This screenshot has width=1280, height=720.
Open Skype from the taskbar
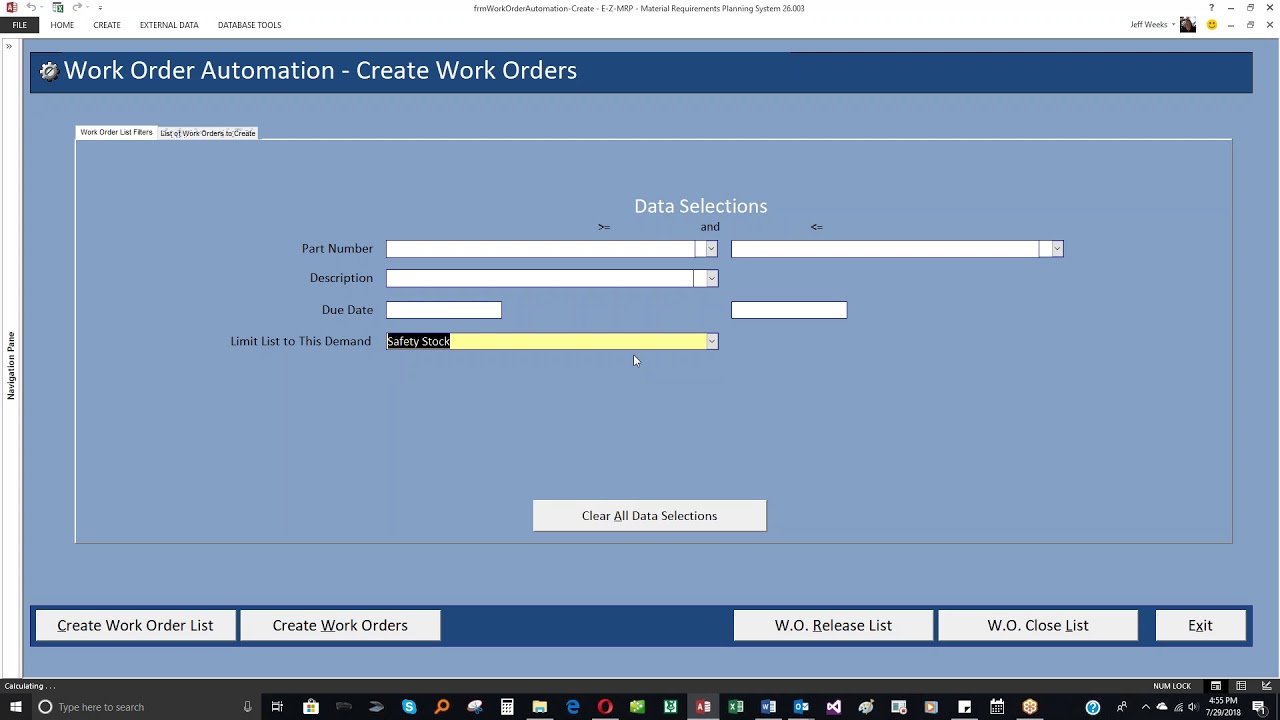(409, 707)
